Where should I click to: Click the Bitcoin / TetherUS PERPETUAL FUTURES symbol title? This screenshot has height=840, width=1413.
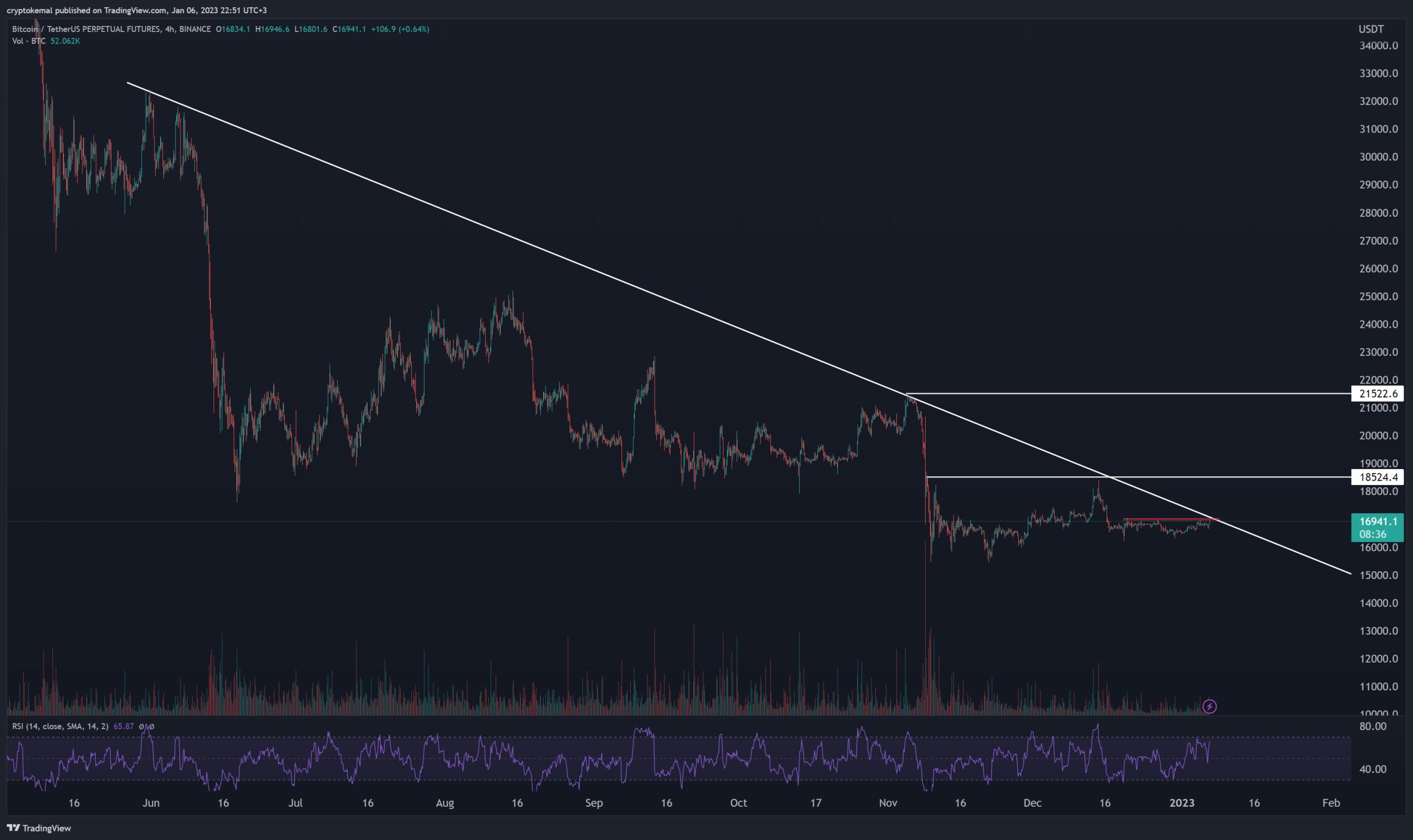point(86,29)
